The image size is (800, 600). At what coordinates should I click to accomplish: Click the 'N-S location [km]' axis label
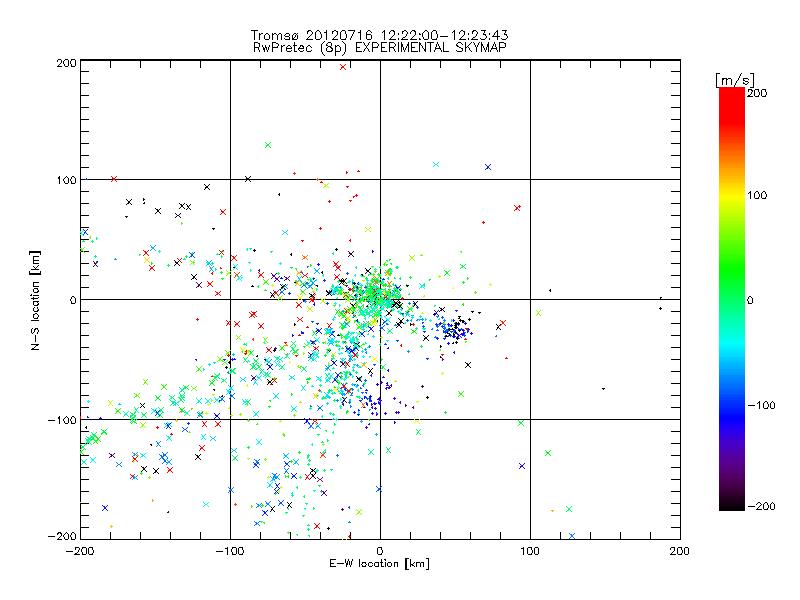35,300
